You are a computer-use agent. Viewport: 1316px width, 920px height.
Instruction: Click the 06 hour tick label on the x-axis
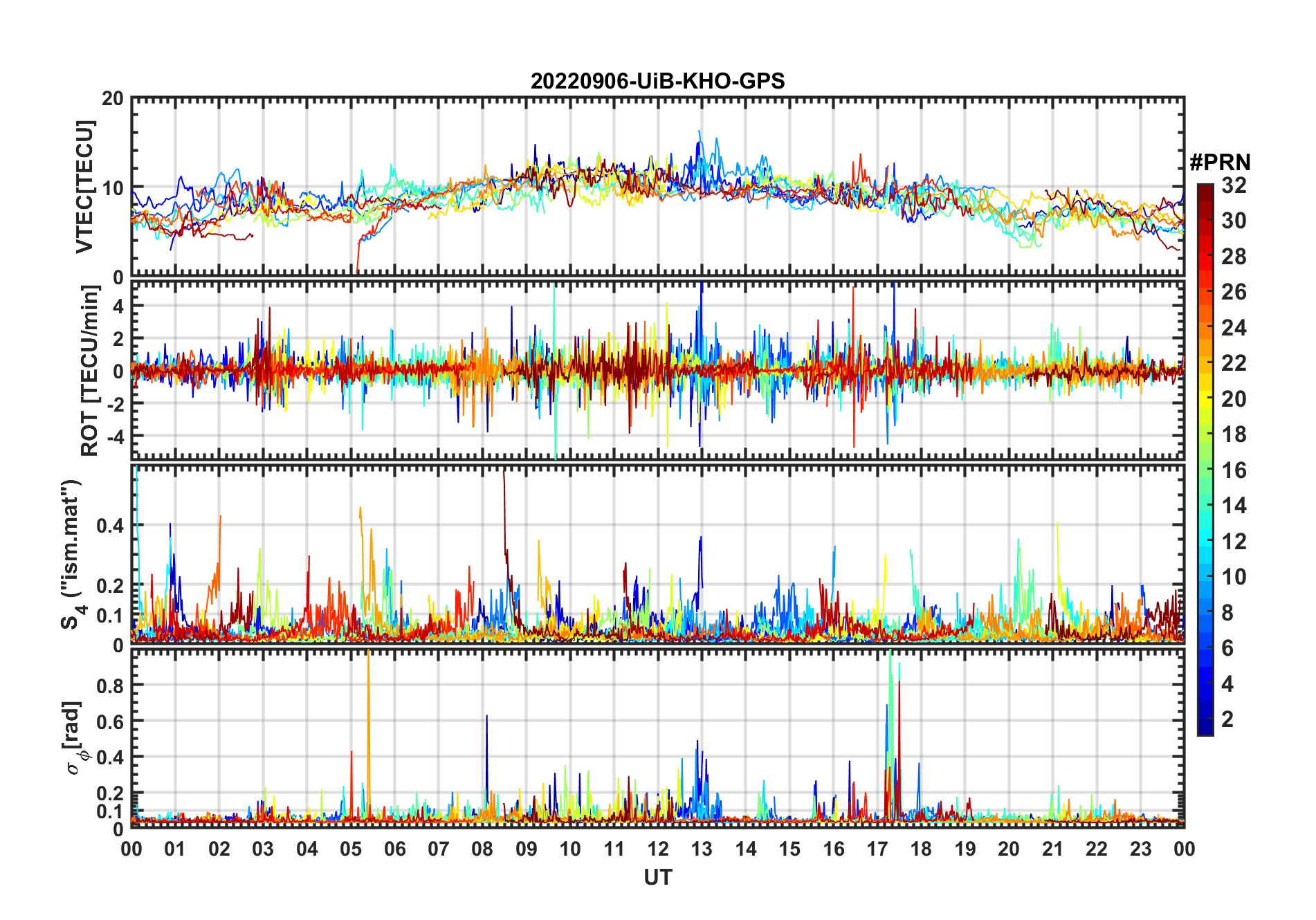395,849
